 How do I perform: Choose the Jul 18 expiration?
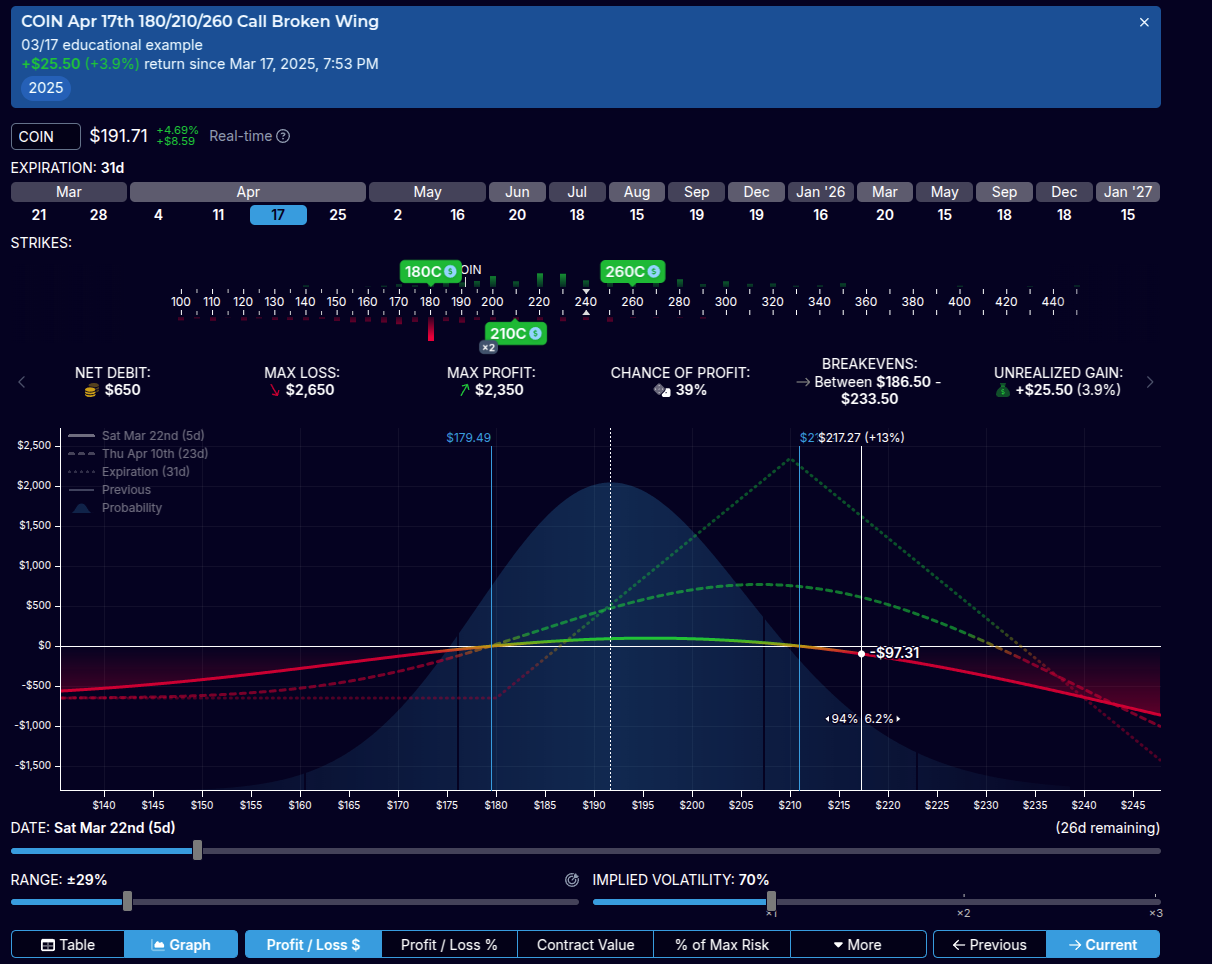coord(577,215)
